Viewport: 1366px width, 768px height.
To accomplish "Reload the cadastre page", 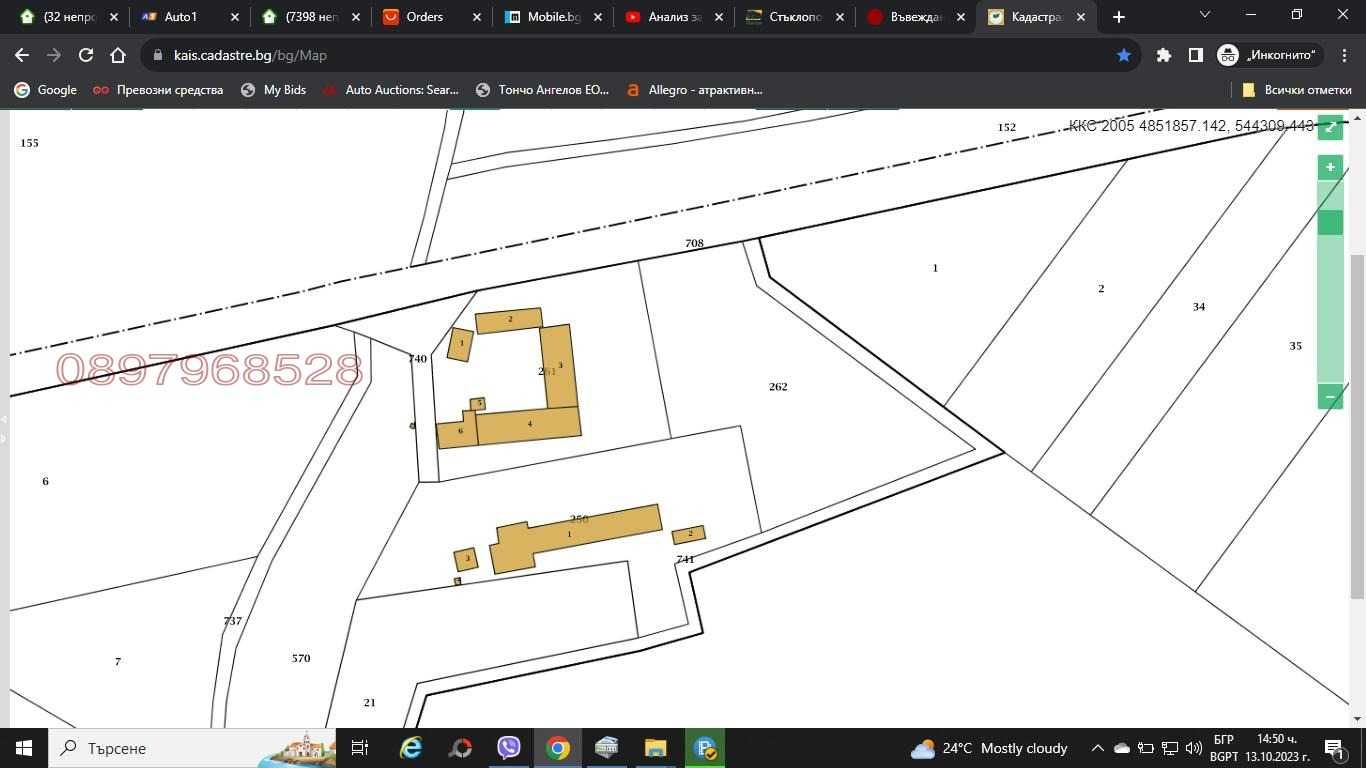I will pyautogui.click(x=86, y=55).
